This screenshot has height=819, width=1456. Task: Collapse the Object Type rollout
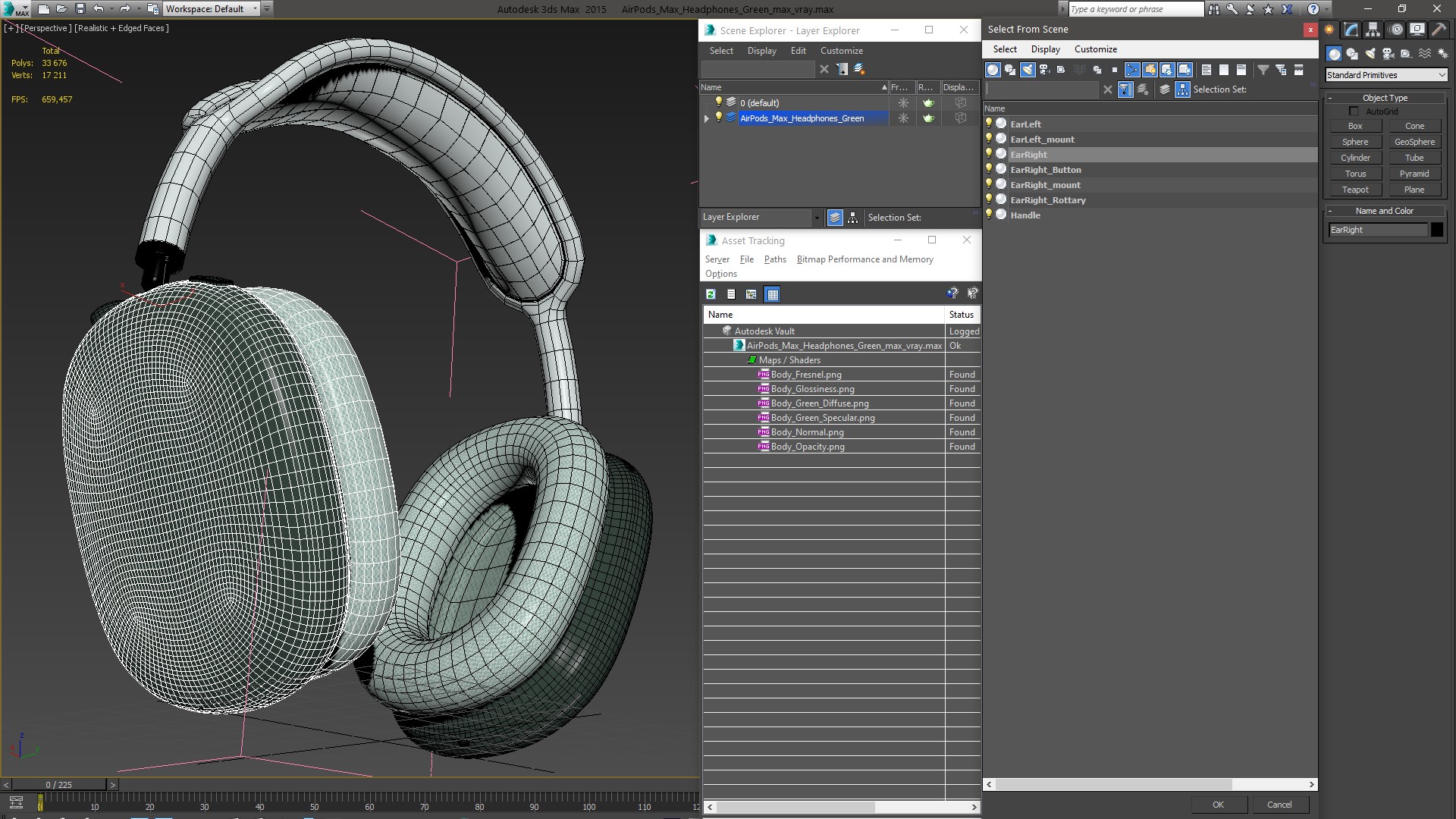coord(1385,98)
